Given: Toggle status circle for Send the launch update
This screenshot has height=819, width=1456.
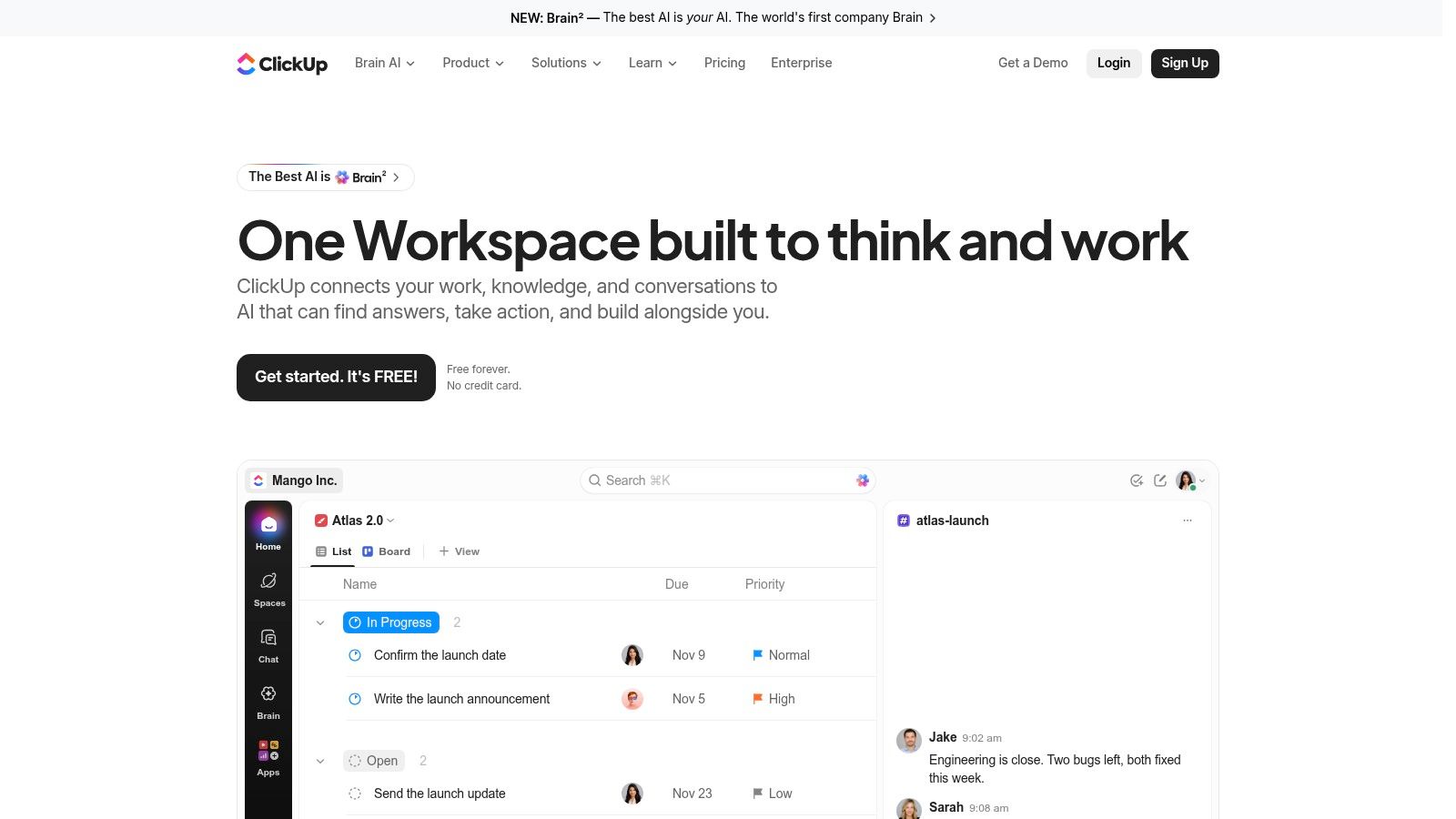Looking at the screenshot, I should pos(355,794).
